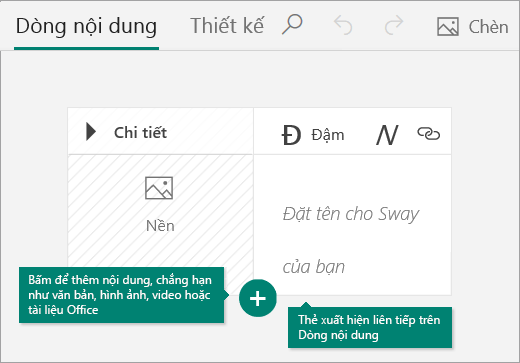Click the Chi tiết label
520x363 pixels.
(x=140, y=133)
